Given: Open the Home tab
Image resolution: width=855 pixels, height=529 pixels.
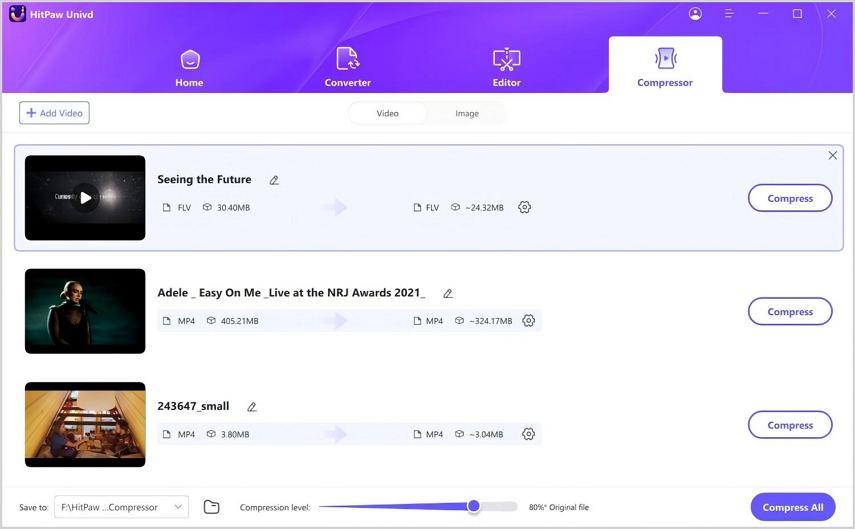Looking at the screenshot, I should [189, 69].
